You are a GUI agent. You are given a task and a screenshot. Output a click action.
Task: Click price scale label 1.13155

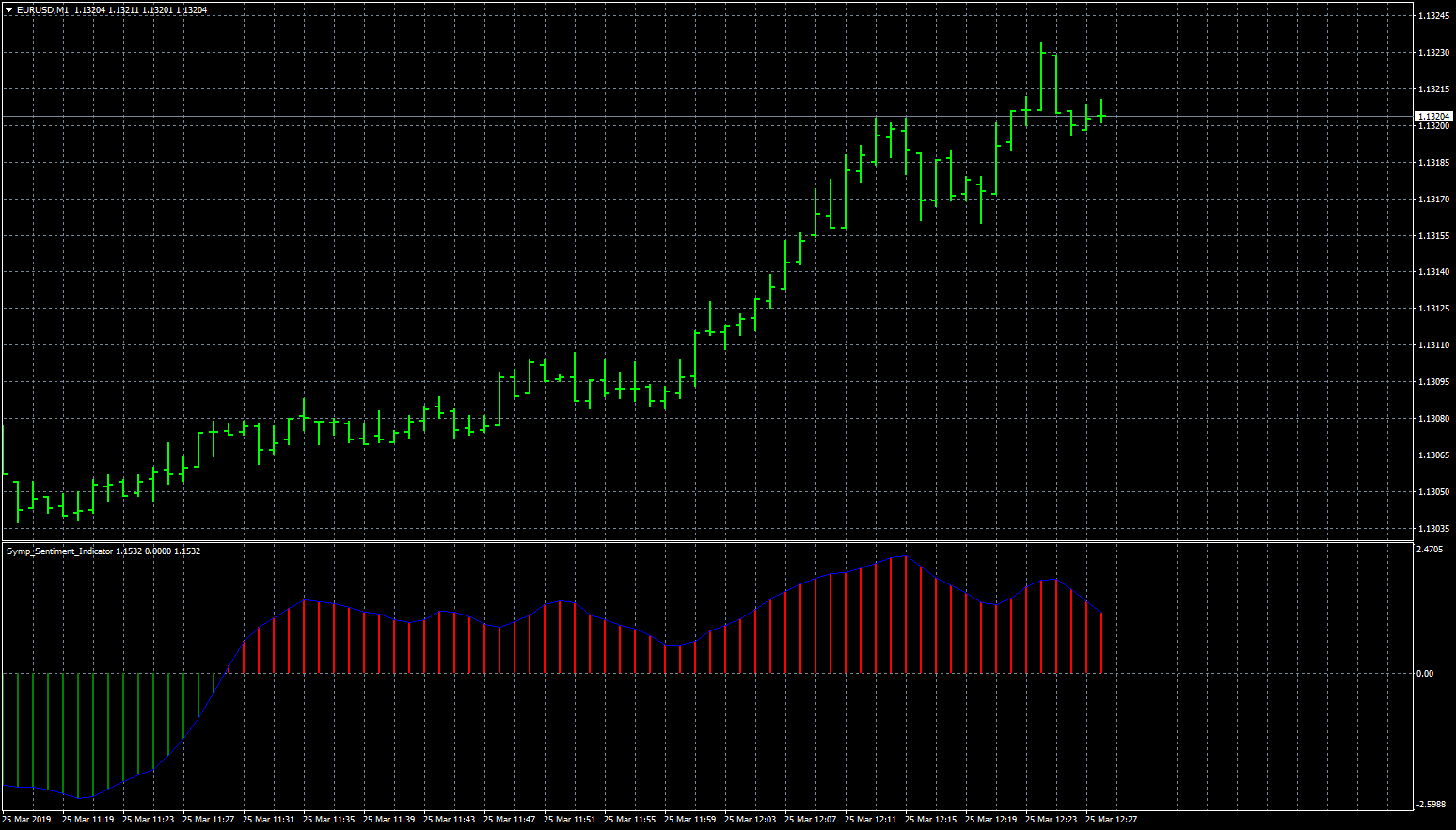click(1433, 236)
